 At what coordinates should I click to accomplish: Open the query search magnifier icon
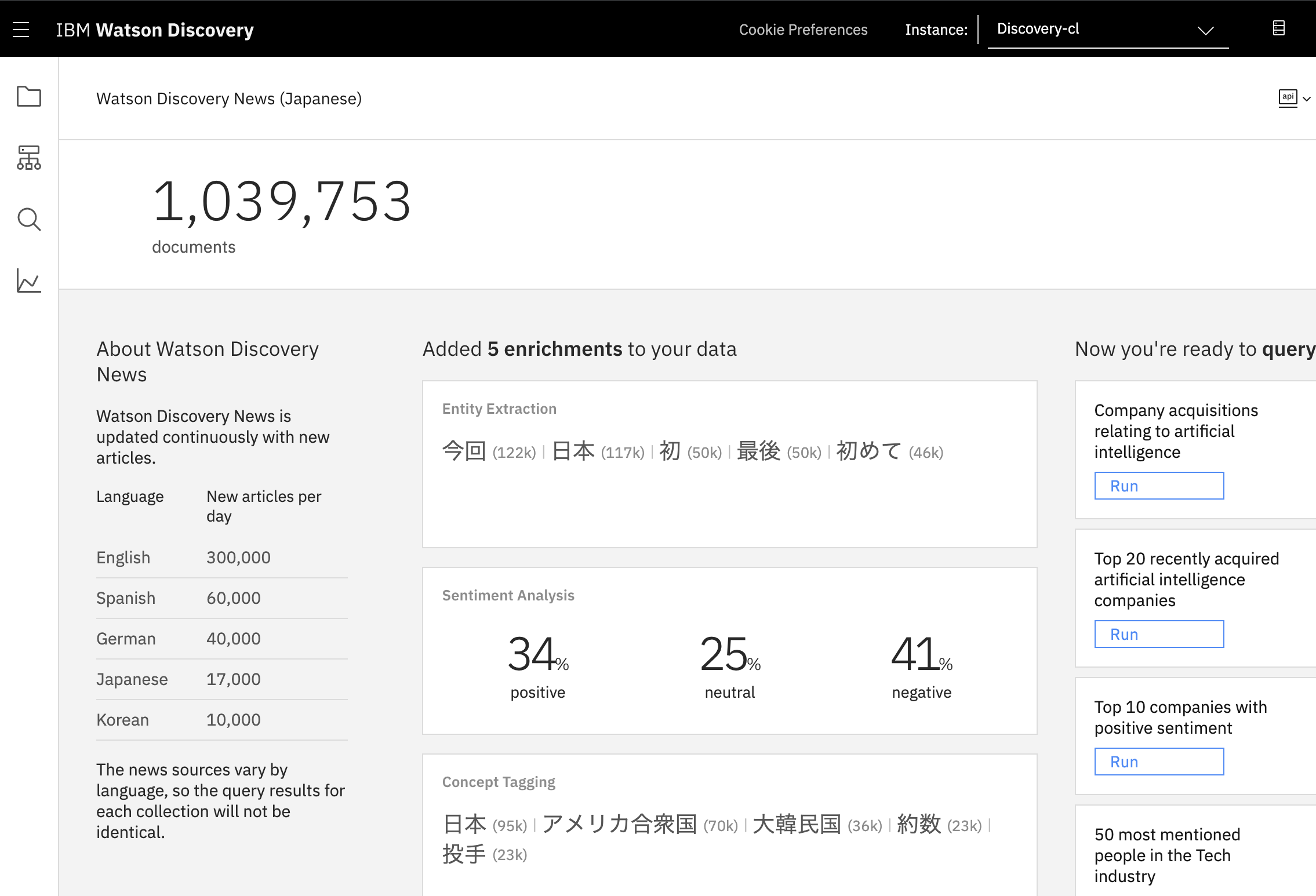pos(29,220)
